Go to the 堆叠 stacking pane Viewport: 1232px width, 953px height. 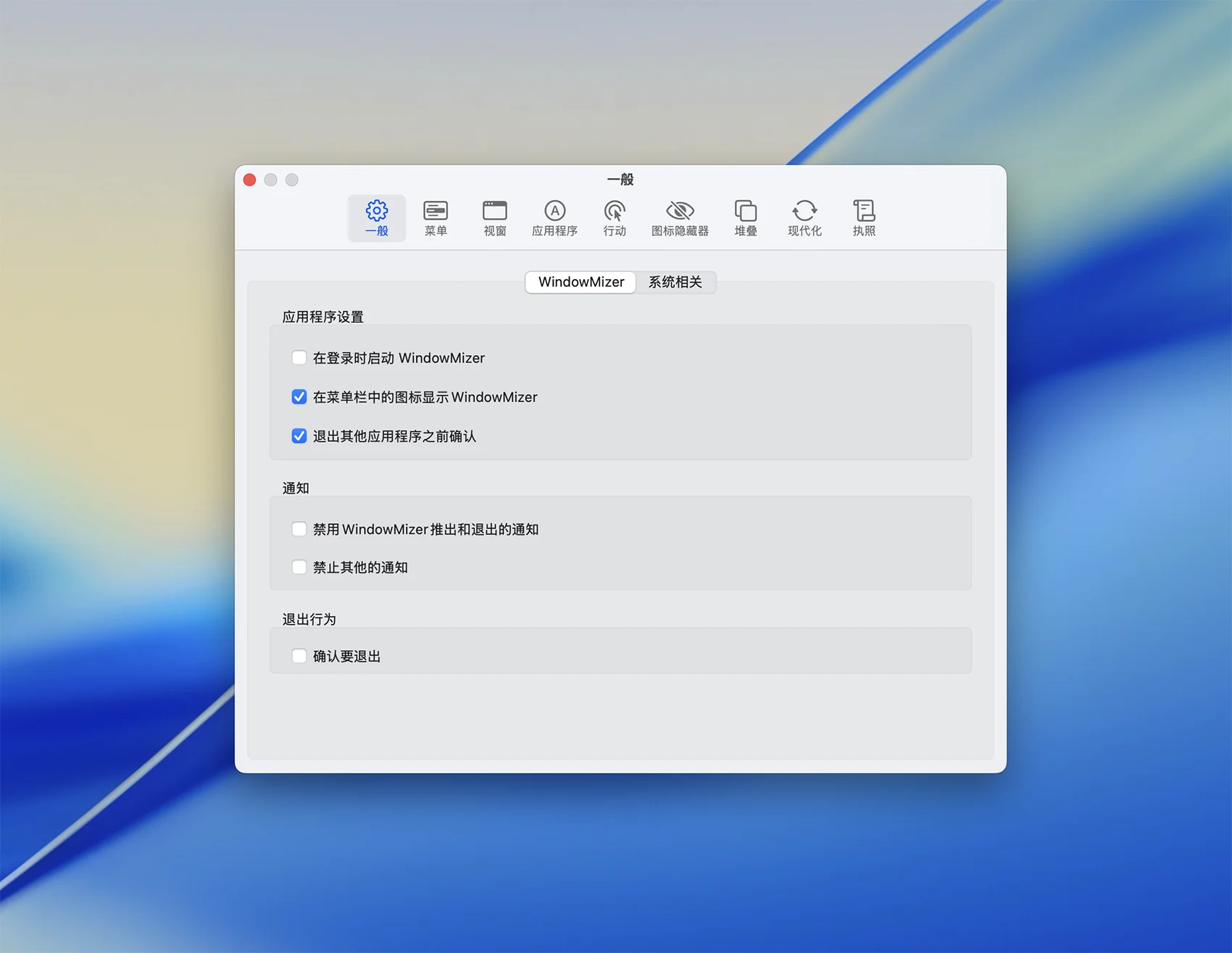click(746, 218)
